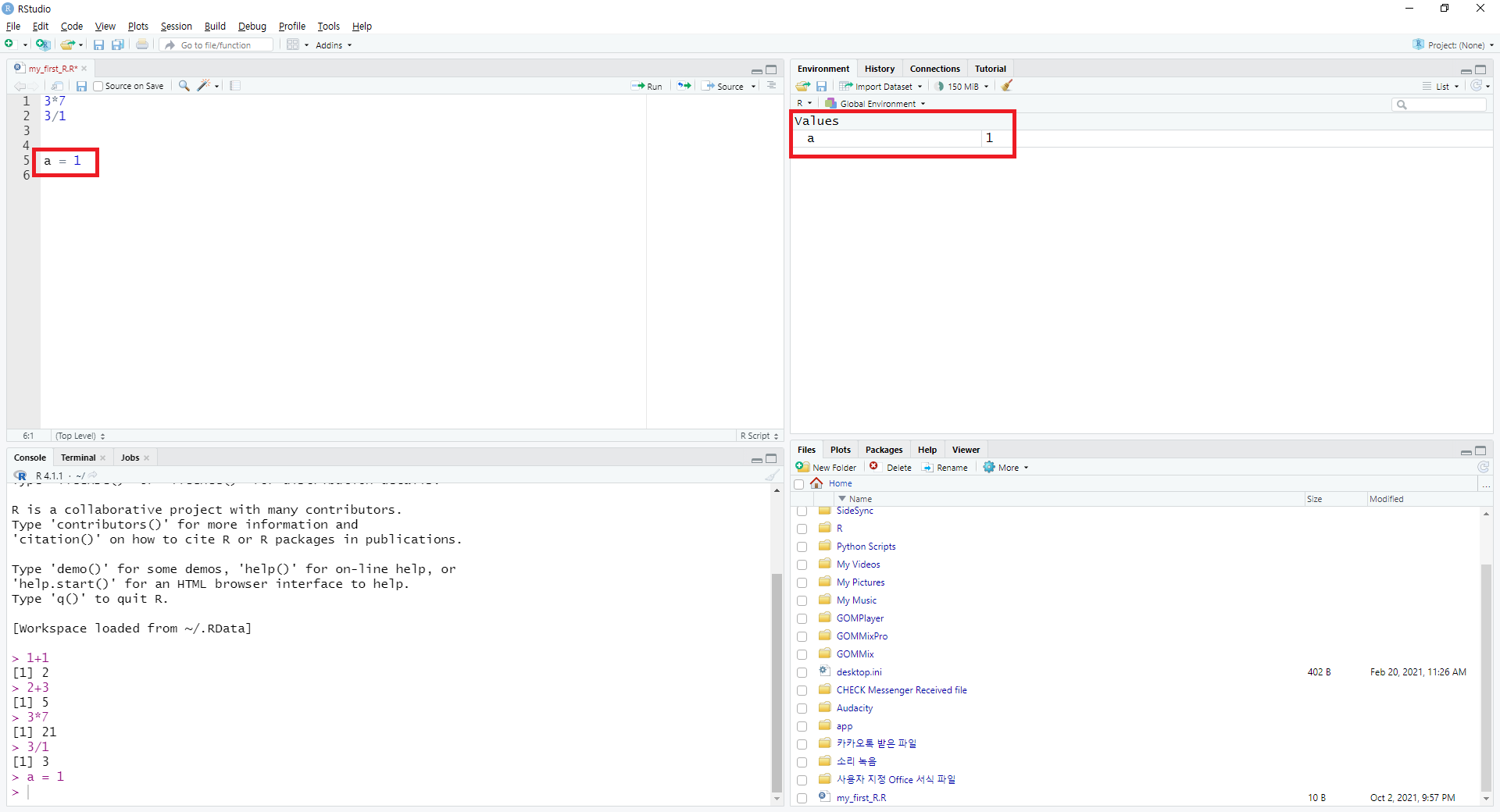Close the my_first_R.R editor tab

click(x=84, y=69)
